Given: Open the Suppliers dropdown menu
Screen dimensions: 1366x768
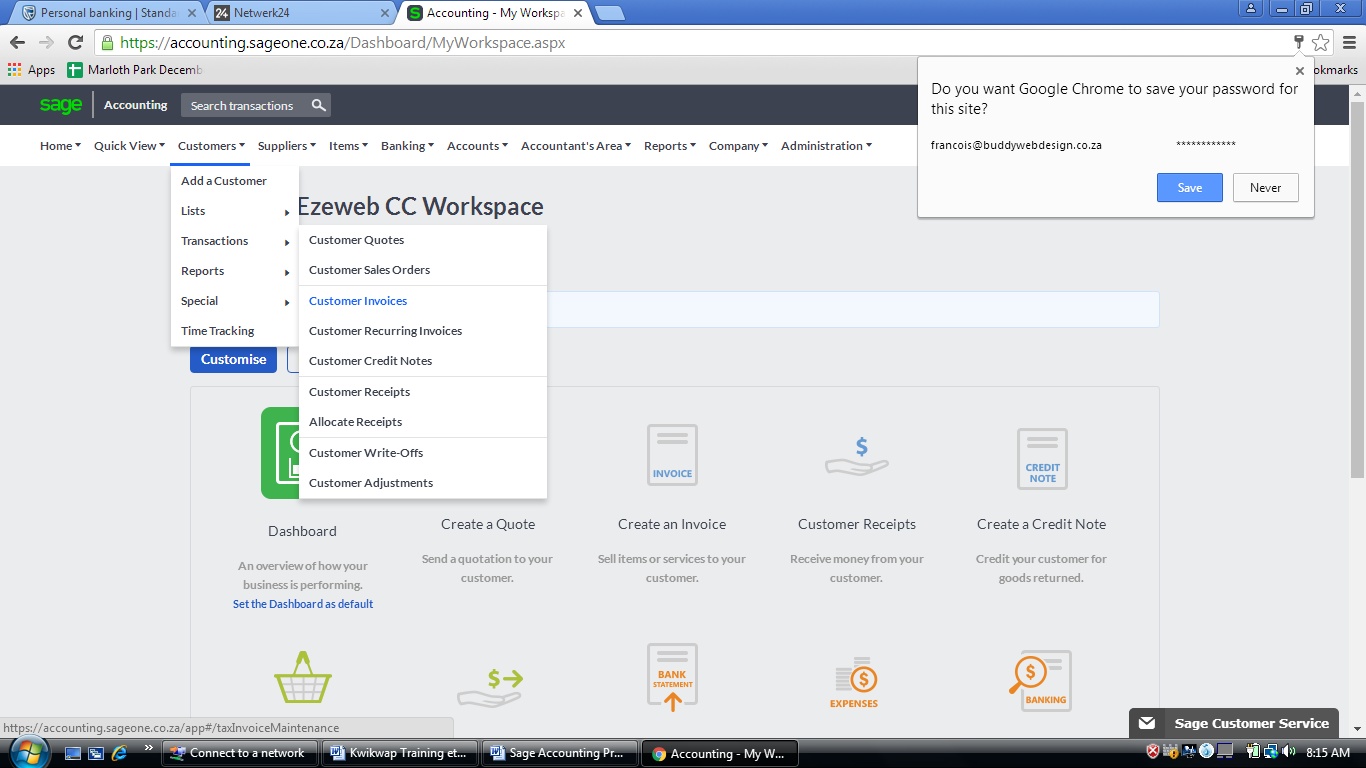Looking at the screenshot, I should coord(287,146).
